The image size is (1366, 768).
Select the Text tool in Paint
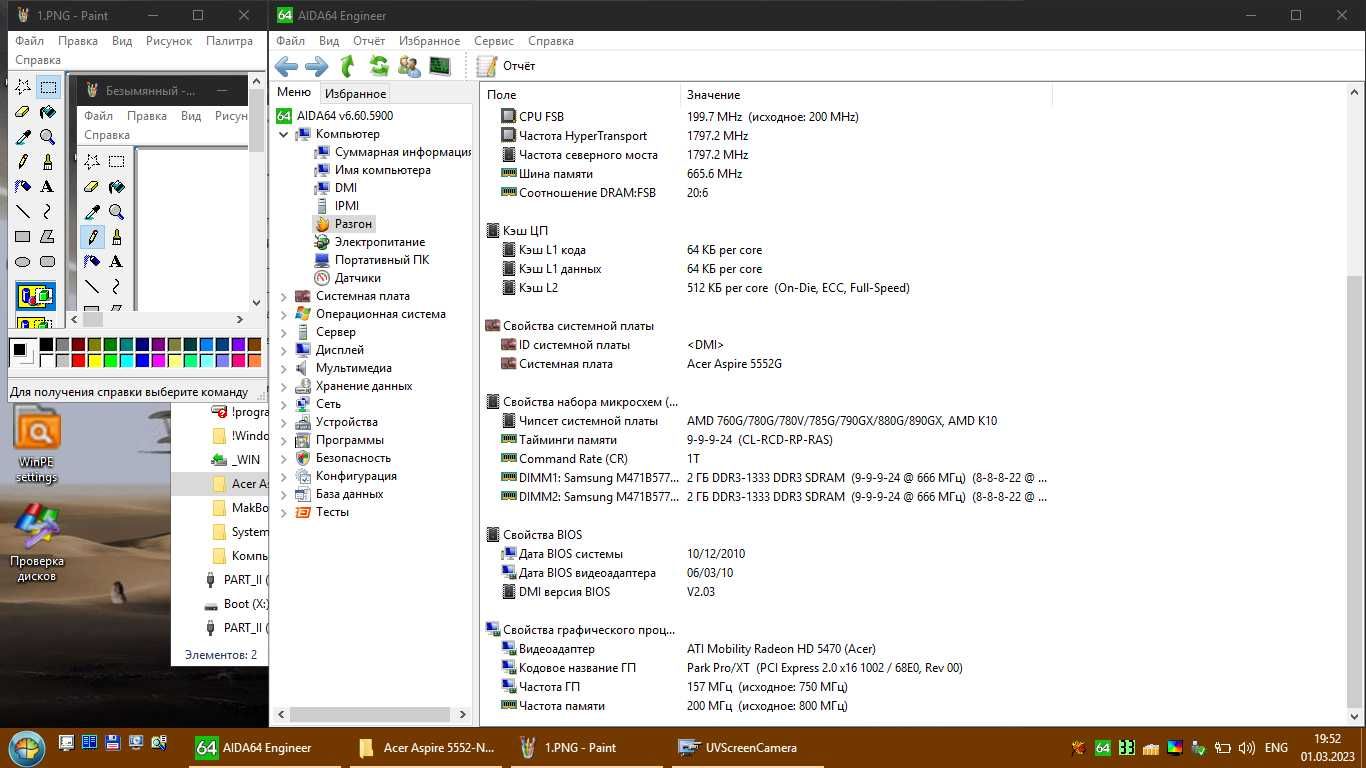pos(47,187)
